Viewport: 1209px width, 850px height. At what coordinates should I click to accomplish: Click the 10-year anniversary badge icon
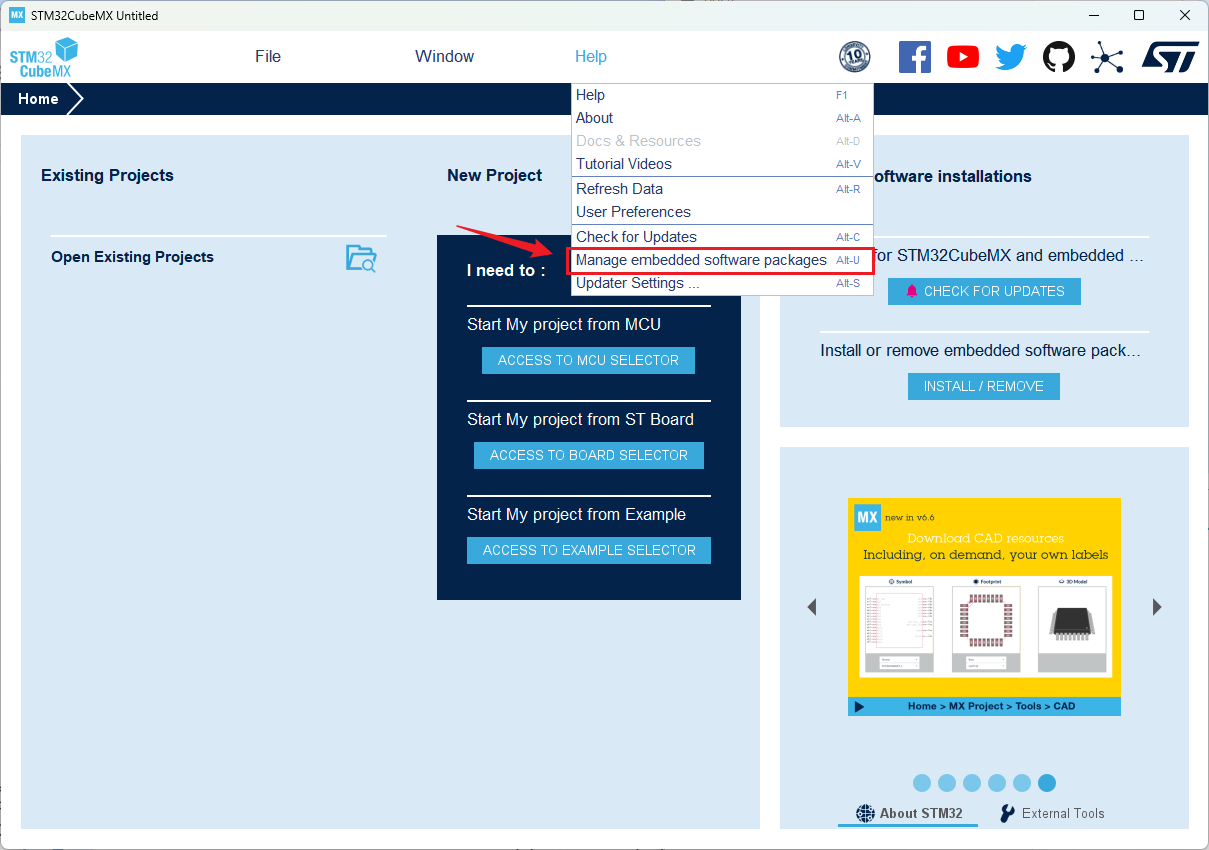coord(854,57)
